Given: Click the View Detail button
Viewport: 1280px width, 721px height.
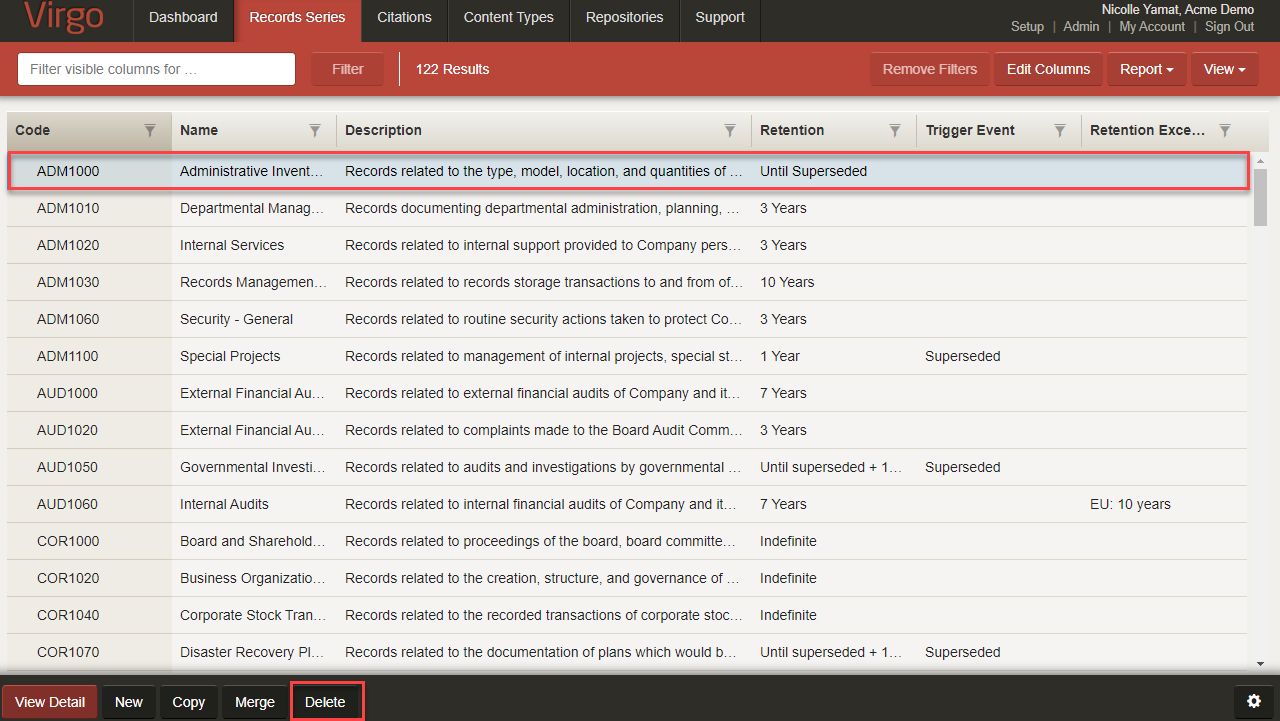Looking at the screenshot, I should pyautogui.click(x=50, y=702).
